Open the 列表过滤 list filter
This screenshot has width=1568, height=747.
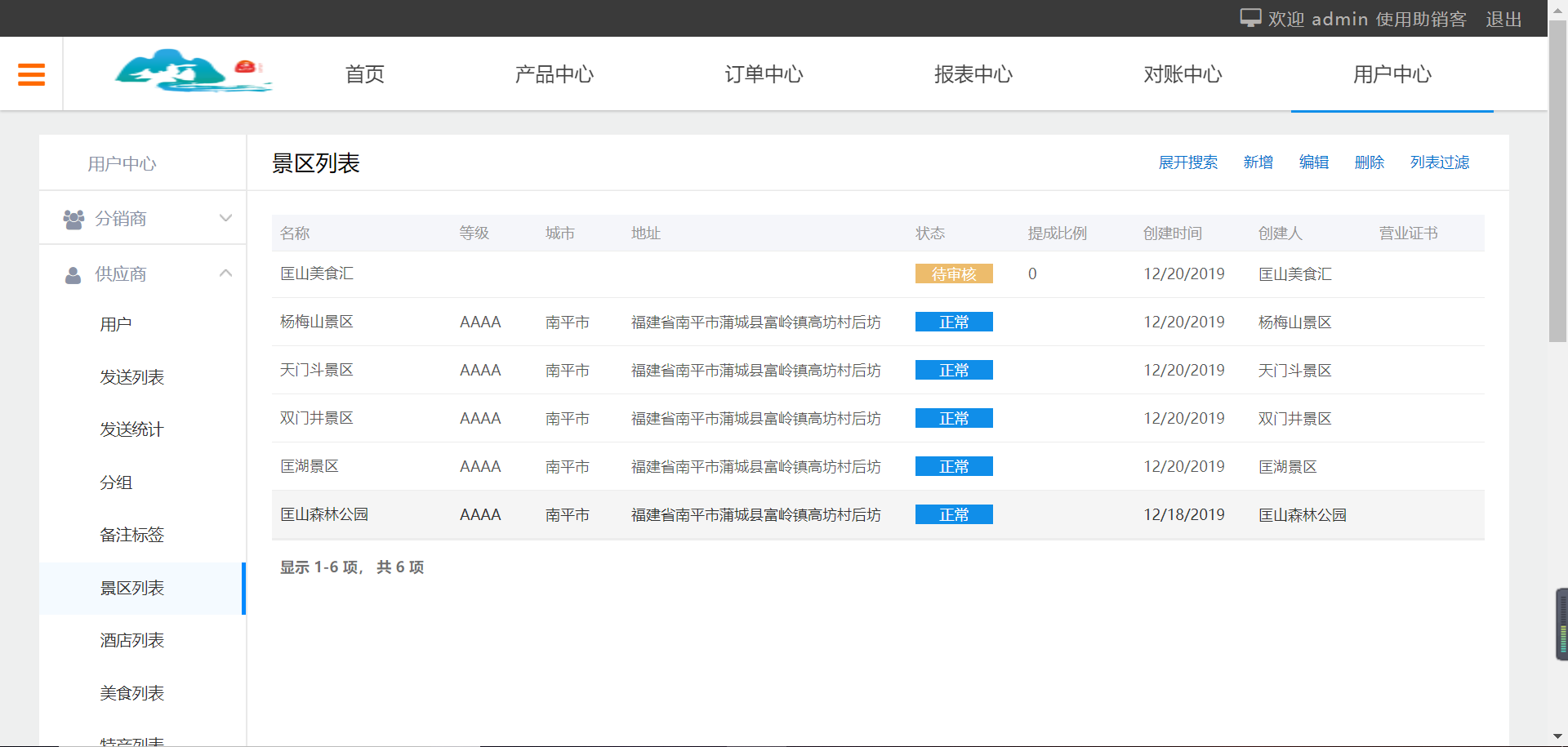coord(1439,162)
